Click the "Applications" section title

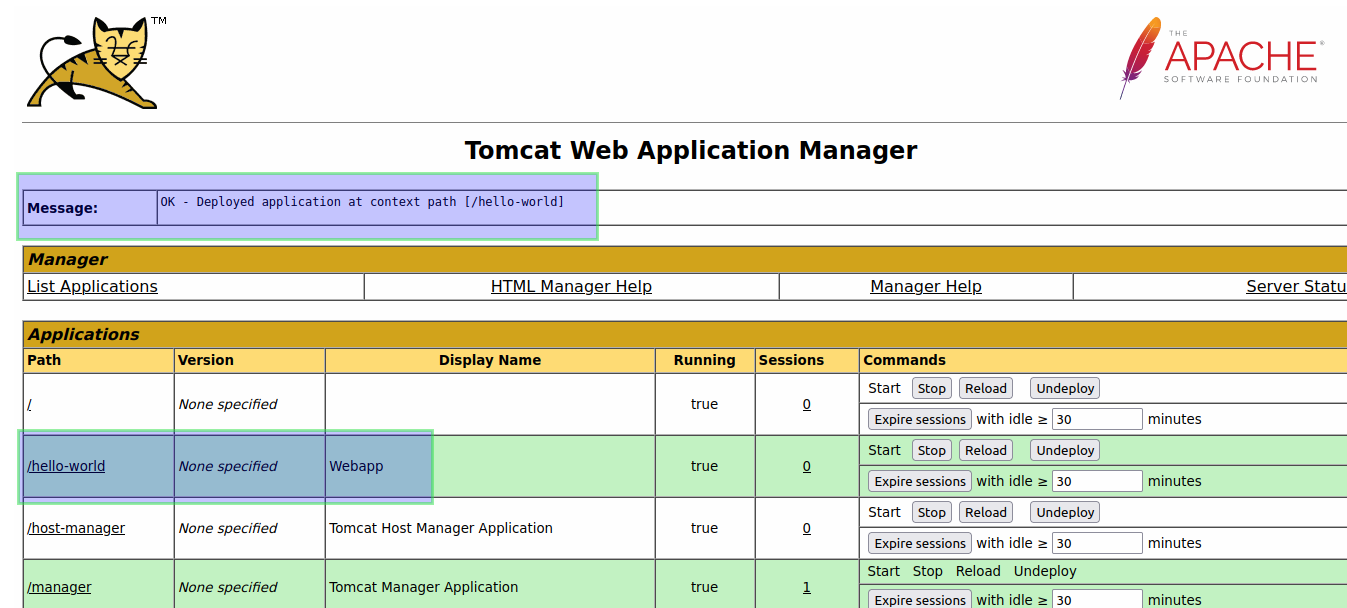(x=84, y=334)
